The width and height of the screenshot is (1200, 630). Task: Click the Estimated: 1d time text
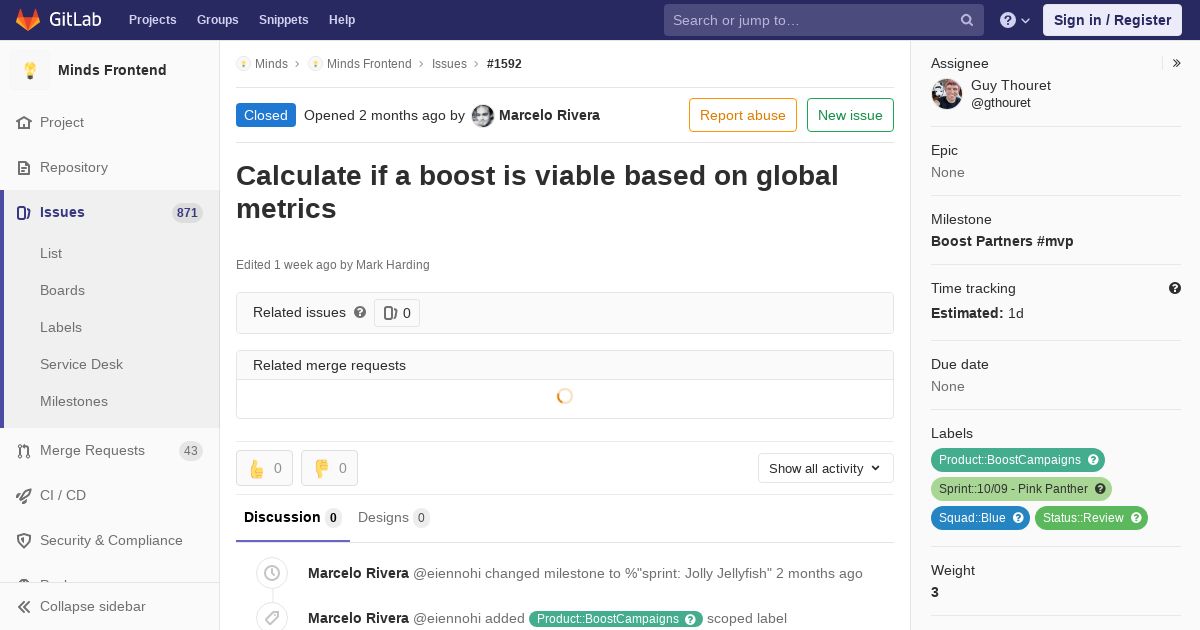click(977, 313)
